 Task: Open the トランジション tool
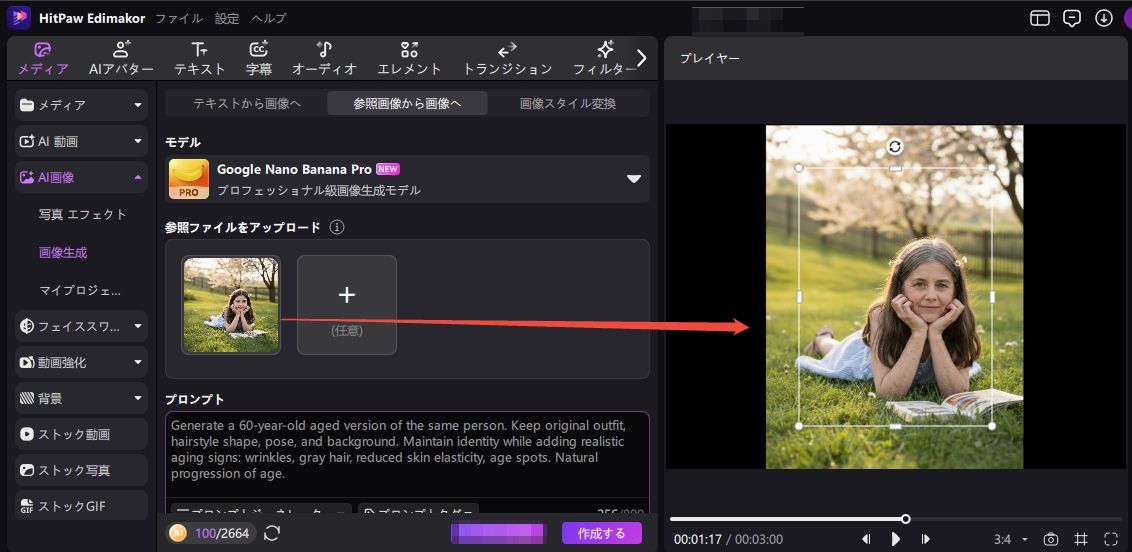click(507, 59)
